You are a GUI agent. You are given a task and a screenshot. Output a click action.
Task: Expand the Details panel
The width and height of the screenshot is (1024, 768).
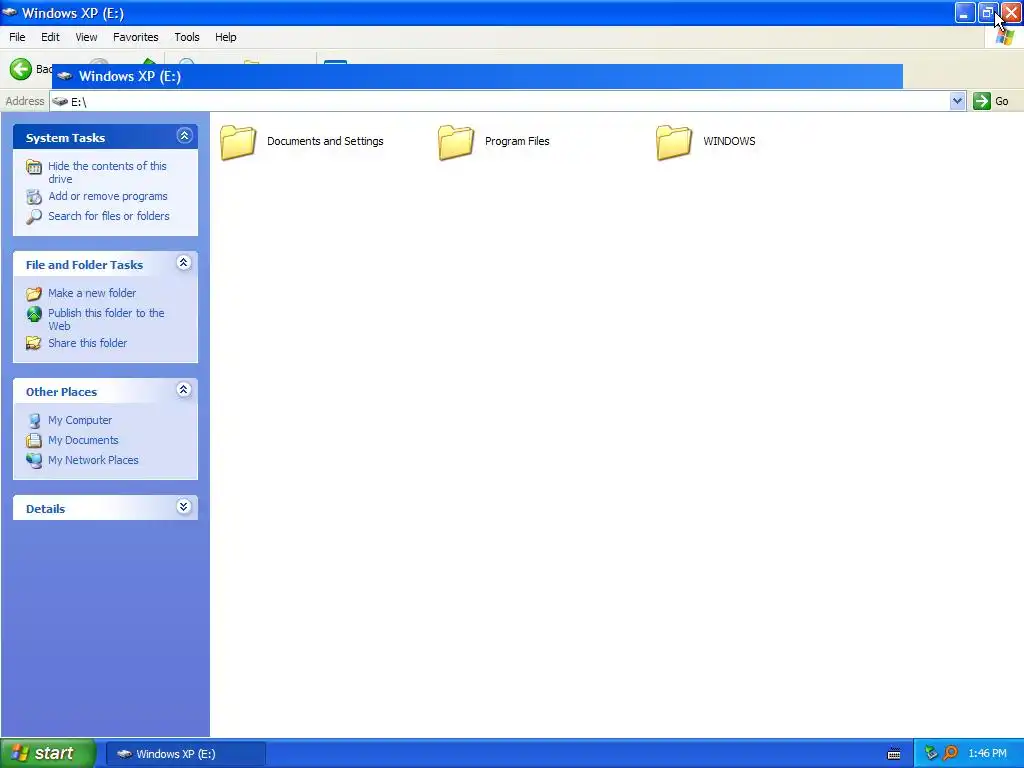[184, 507]
